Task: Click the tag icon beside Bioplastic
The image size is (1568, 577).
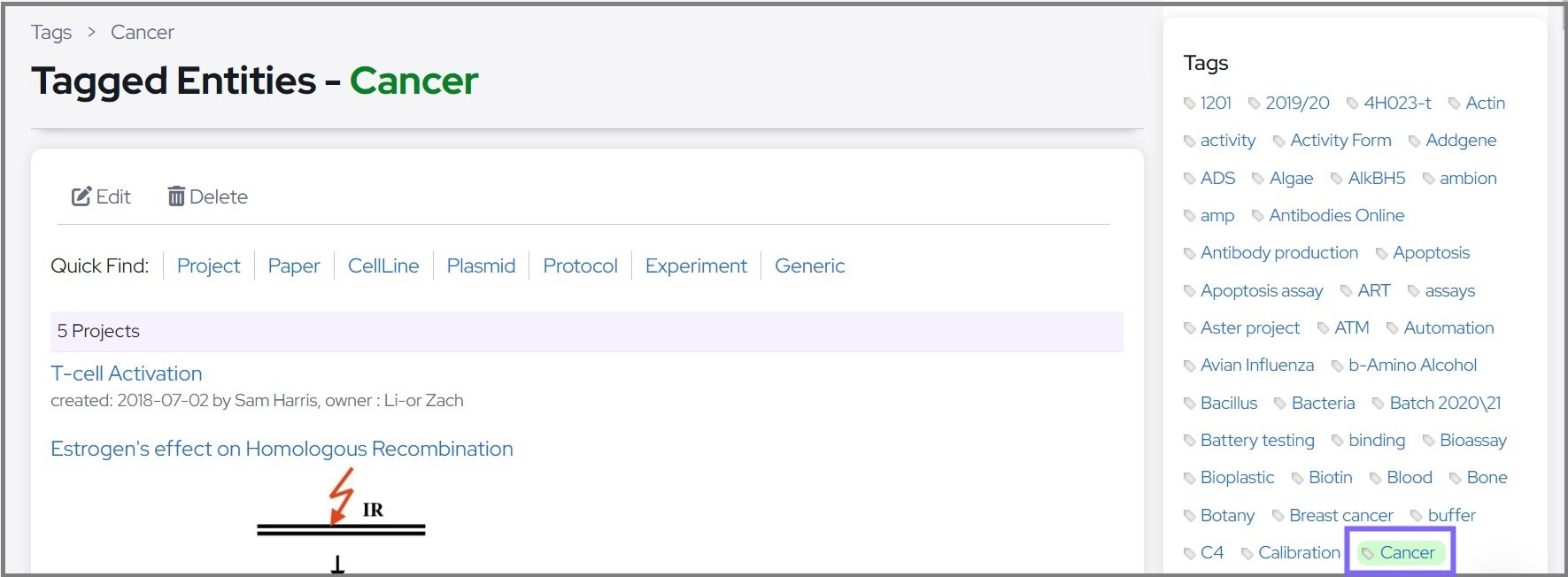Action: (1189, 479)
